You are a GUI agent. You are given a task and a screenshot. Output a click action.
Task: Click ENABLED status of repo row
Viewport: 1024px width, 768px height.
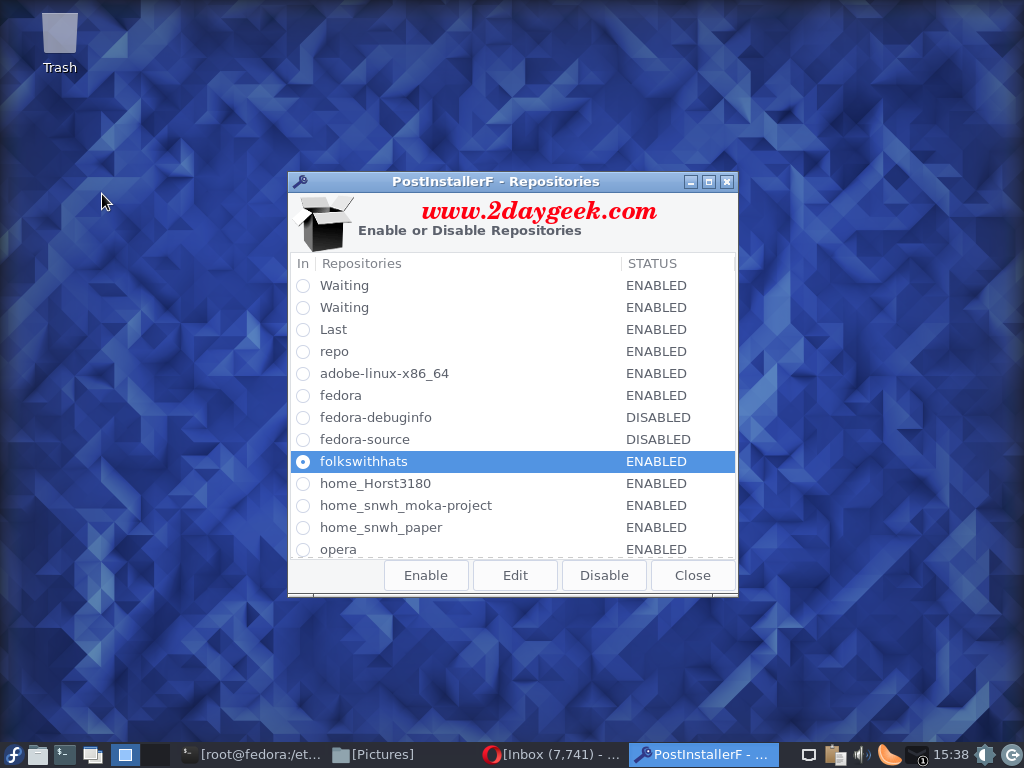656,352
